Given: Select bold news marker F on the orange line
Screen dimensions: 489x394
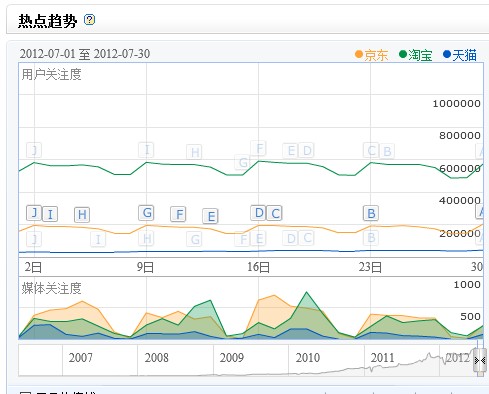Looking at the screenshot, I should pos(178,214).
